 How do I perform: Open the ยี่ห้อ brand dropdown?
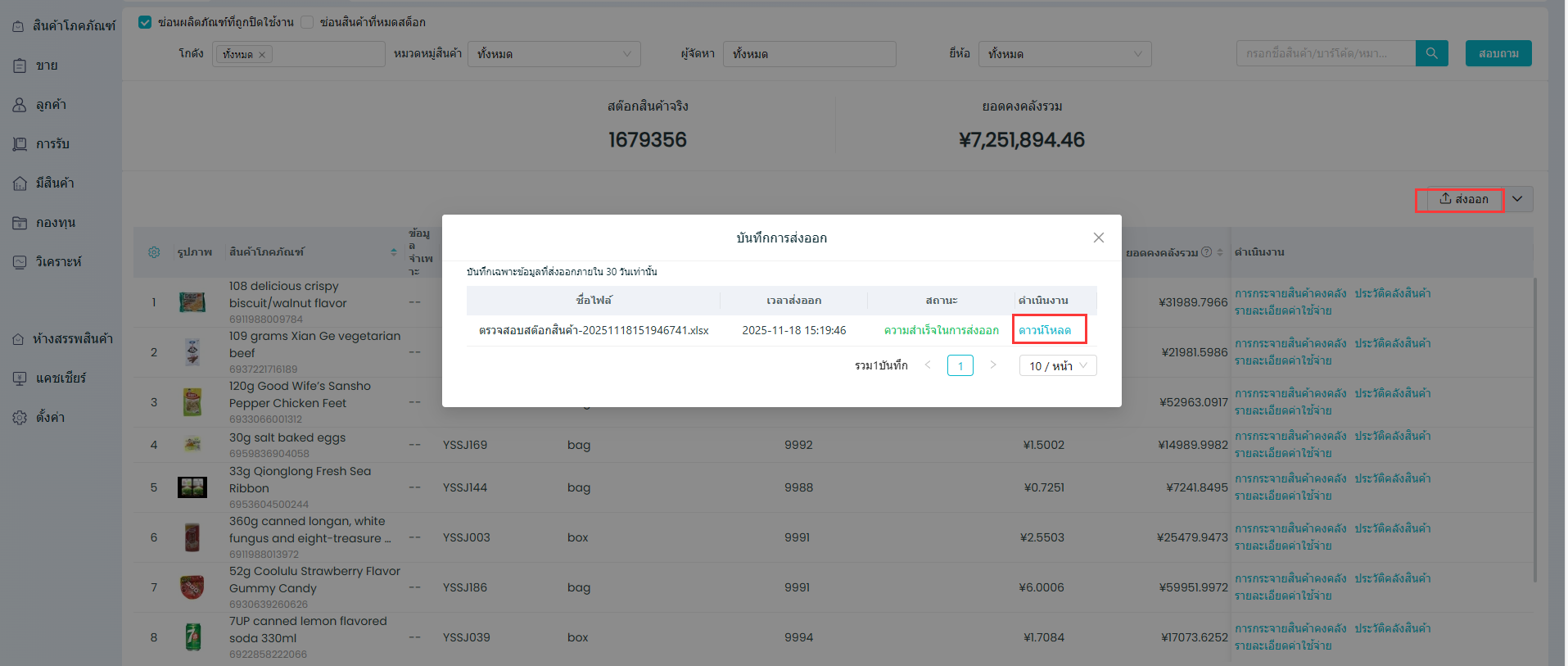(1064, 54)
